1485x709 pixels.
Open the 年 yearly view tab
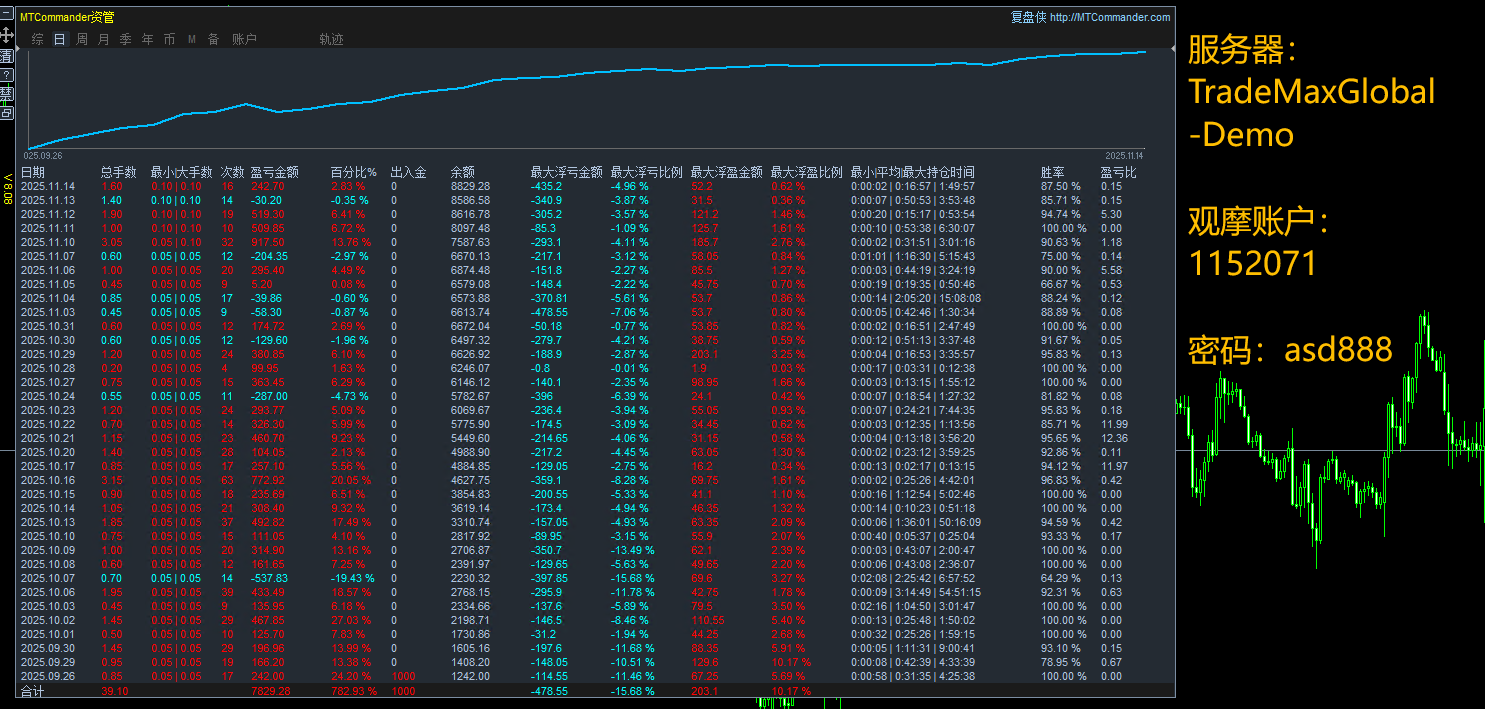click(147, 38)
